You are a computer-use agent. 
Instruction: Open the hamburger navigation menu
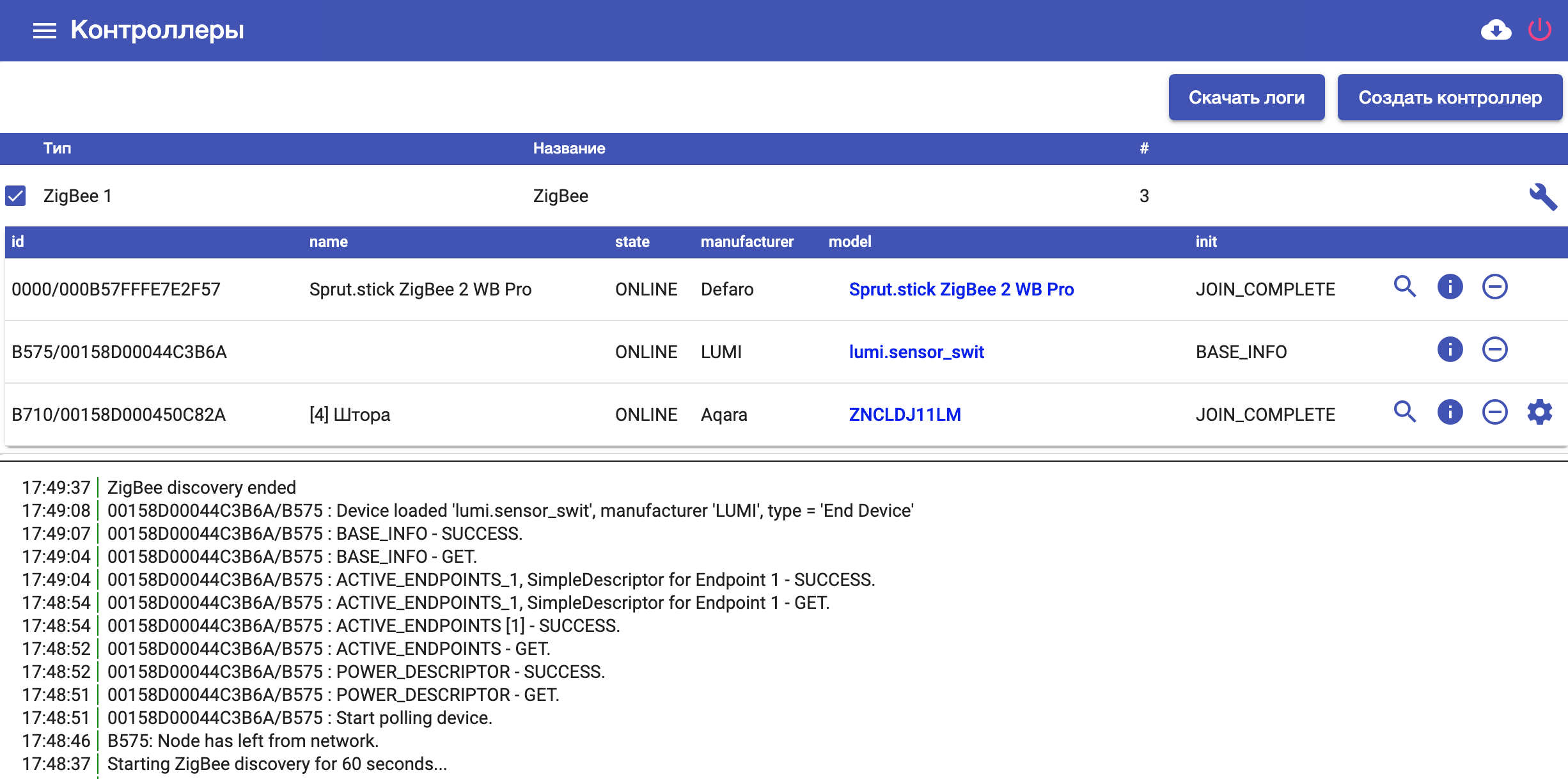pos(44,30)
